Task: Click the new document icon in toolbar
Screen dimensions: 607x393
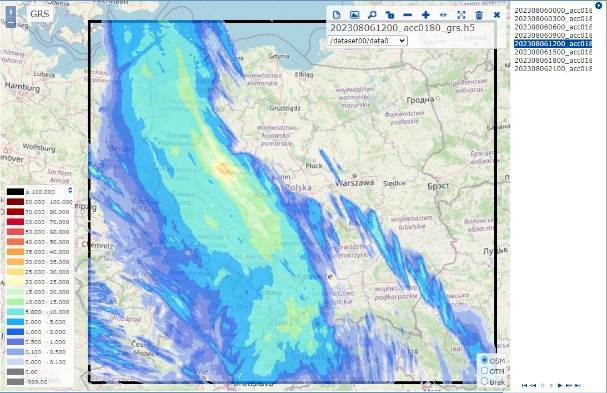Action: click(x=336, y=15)
